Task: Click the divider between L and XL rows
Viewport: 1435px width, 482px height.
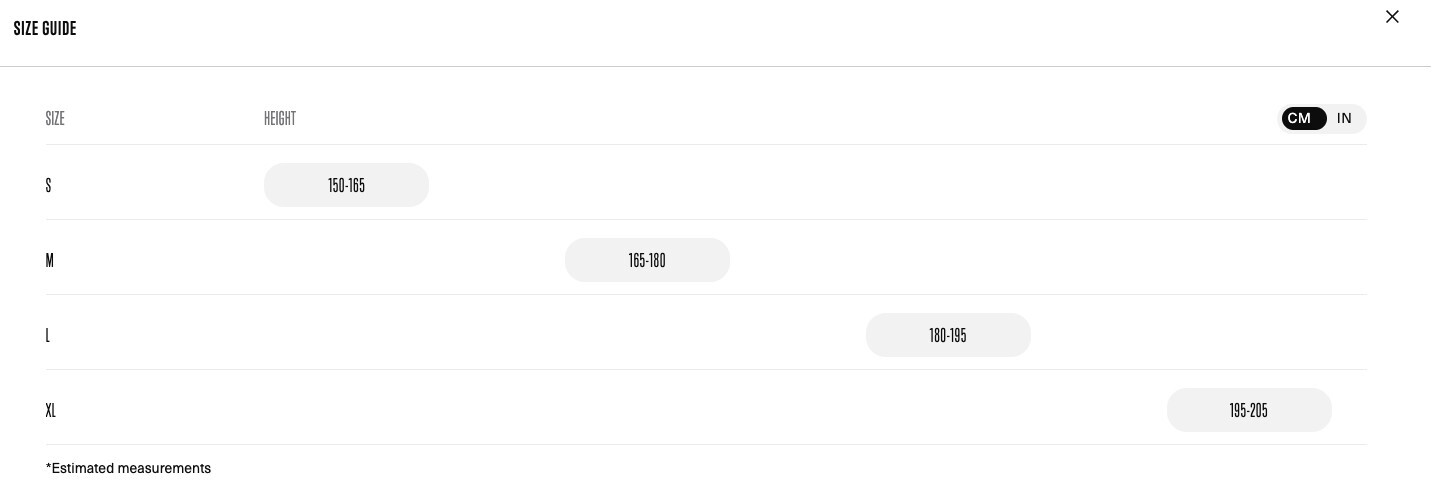Action: tap(700, 370)
